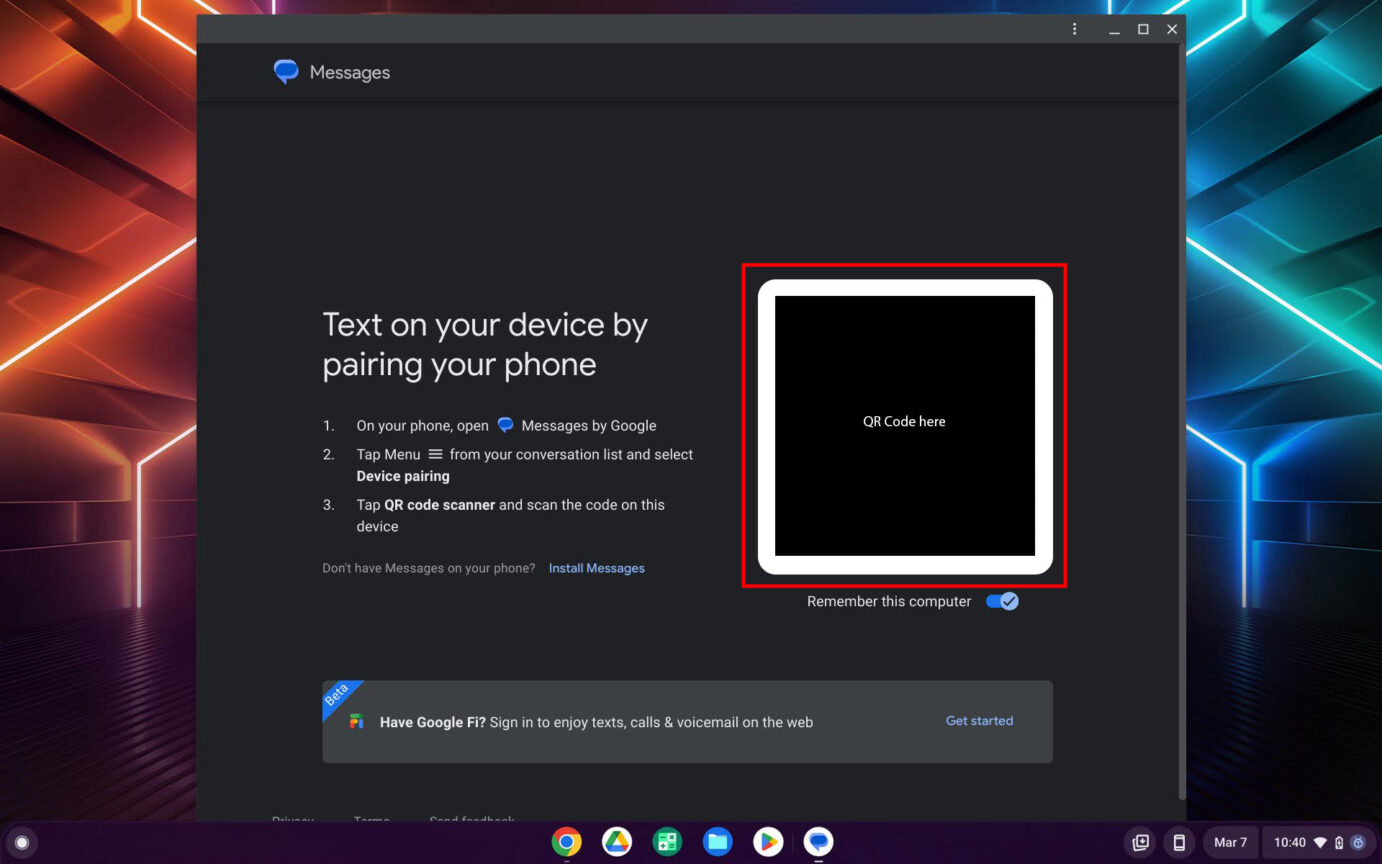Open the Privacy page
The height and width of the screenshot is (864, 1382).
click(x=292, y=821)
